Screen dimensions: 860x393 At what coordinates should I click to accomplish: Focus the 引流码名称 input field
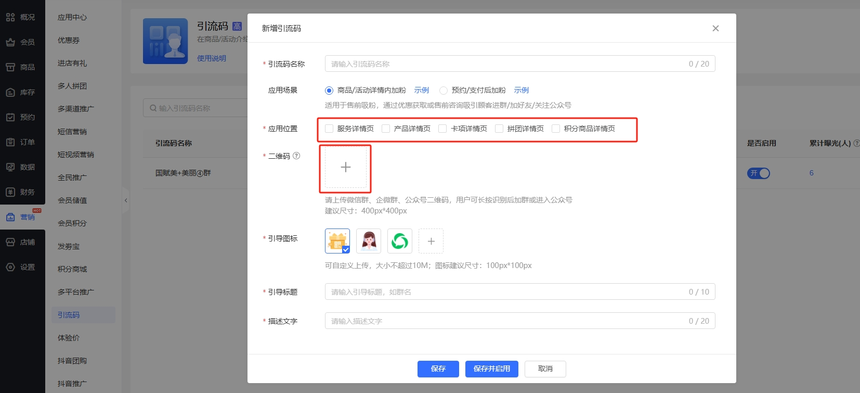point(520,64)
